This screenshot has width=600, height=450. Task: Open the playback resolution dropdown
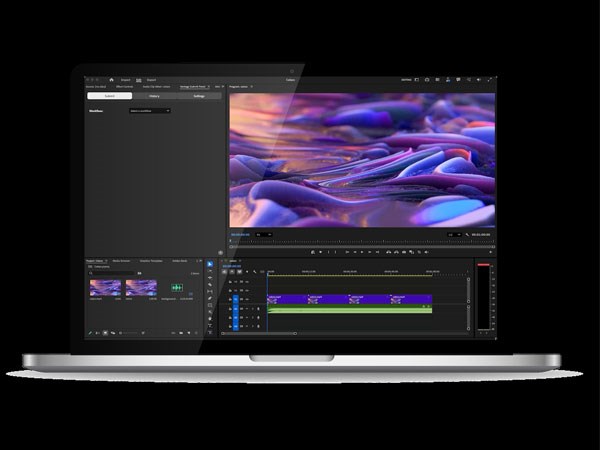click(x=450, y=235)
